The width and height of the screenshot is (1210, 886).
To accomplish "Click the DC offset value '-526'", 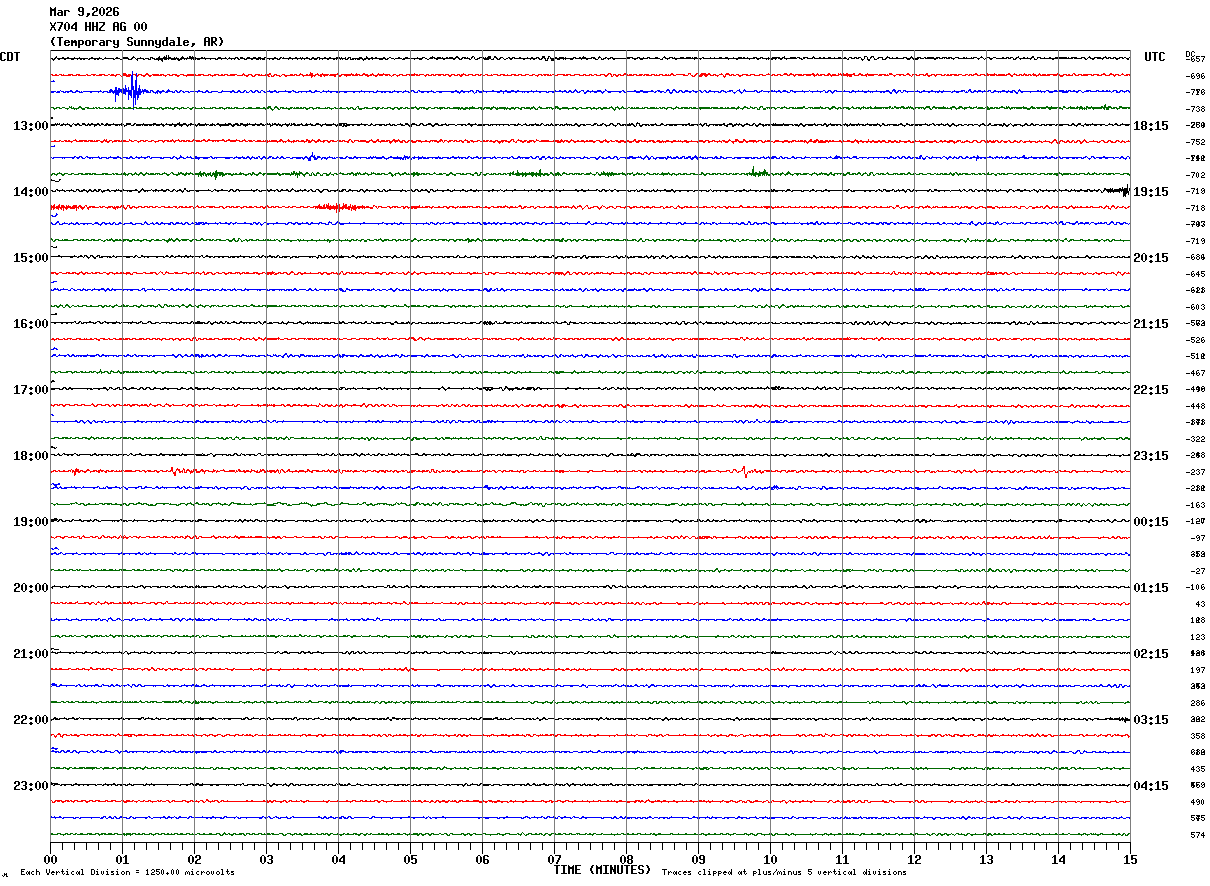I will 1195,340.
